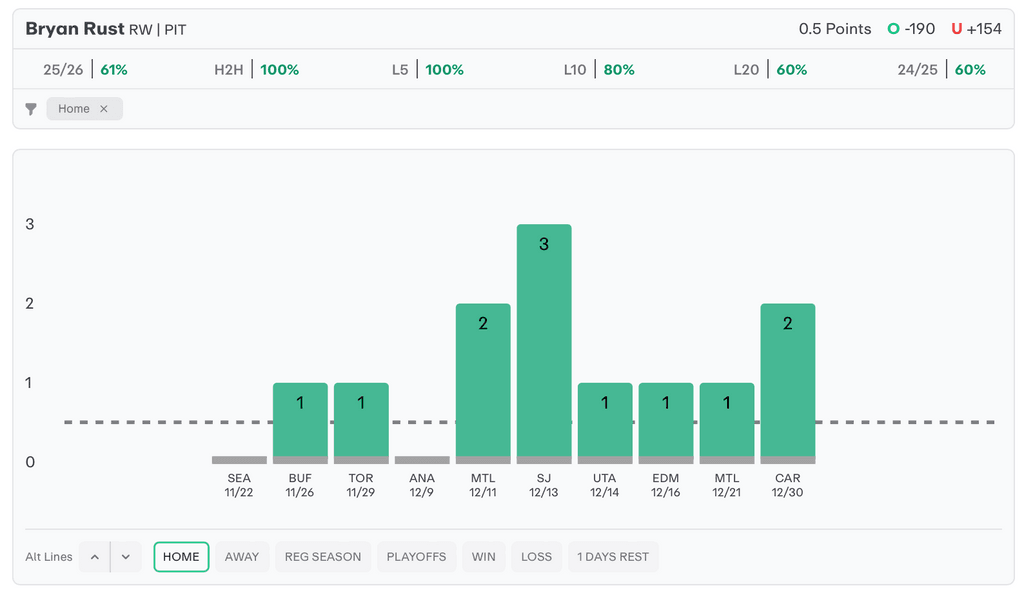This screenshot has height=598, width=1024.
Task: Show only WIN games
Action: coord(483,557)
